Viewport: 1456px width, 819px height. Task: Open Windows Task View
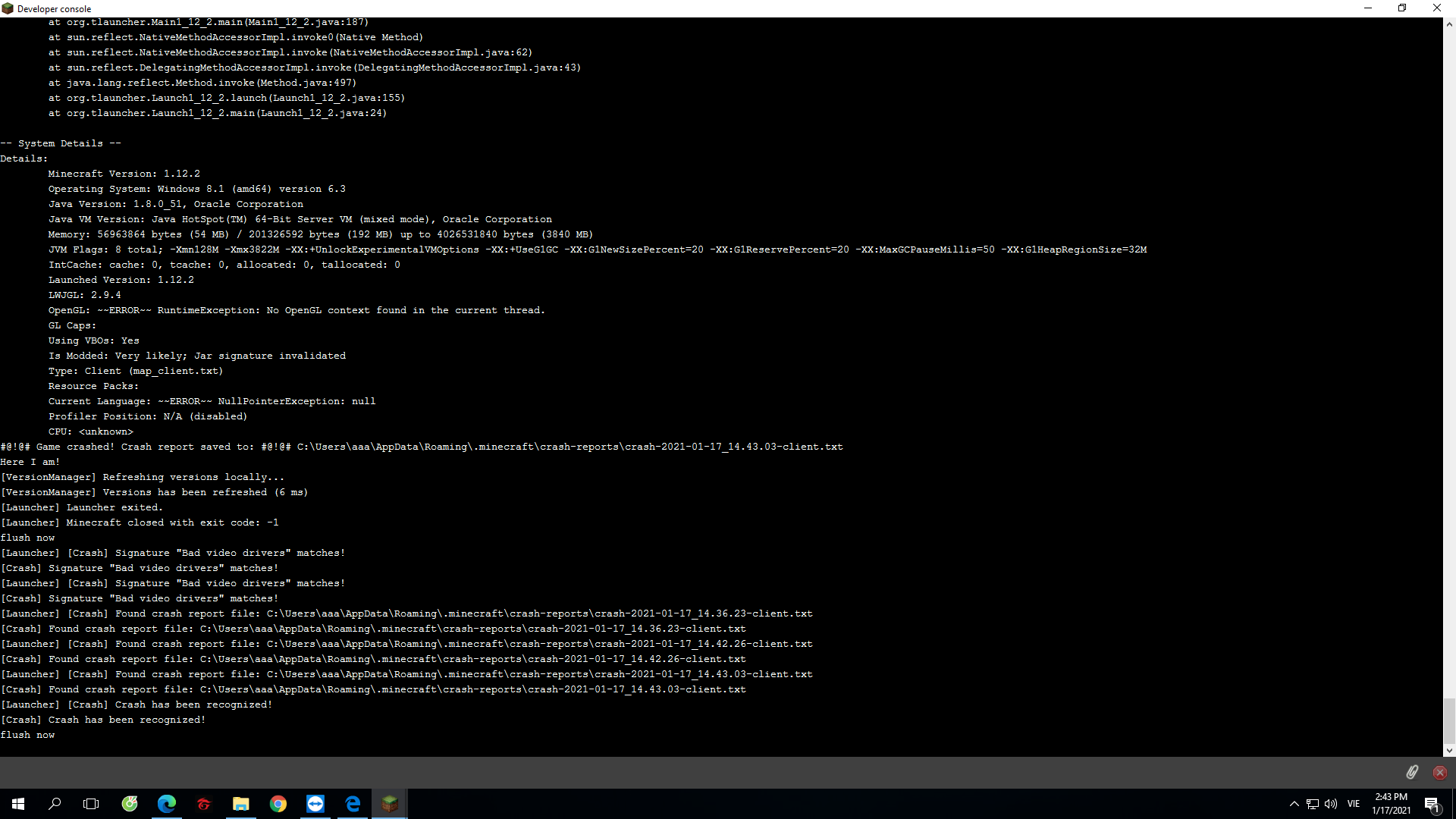[91, 804]
